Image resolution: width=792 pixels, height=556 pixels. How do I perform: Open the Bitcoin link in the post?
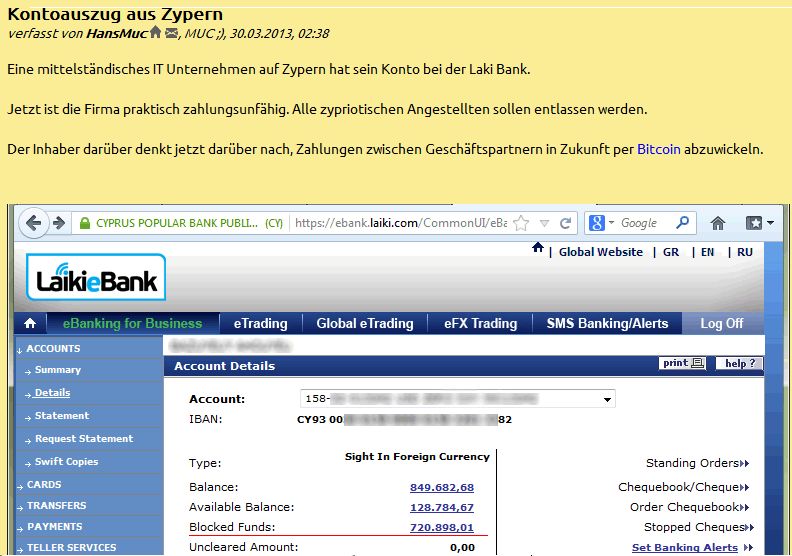click(x=659, y=149)
